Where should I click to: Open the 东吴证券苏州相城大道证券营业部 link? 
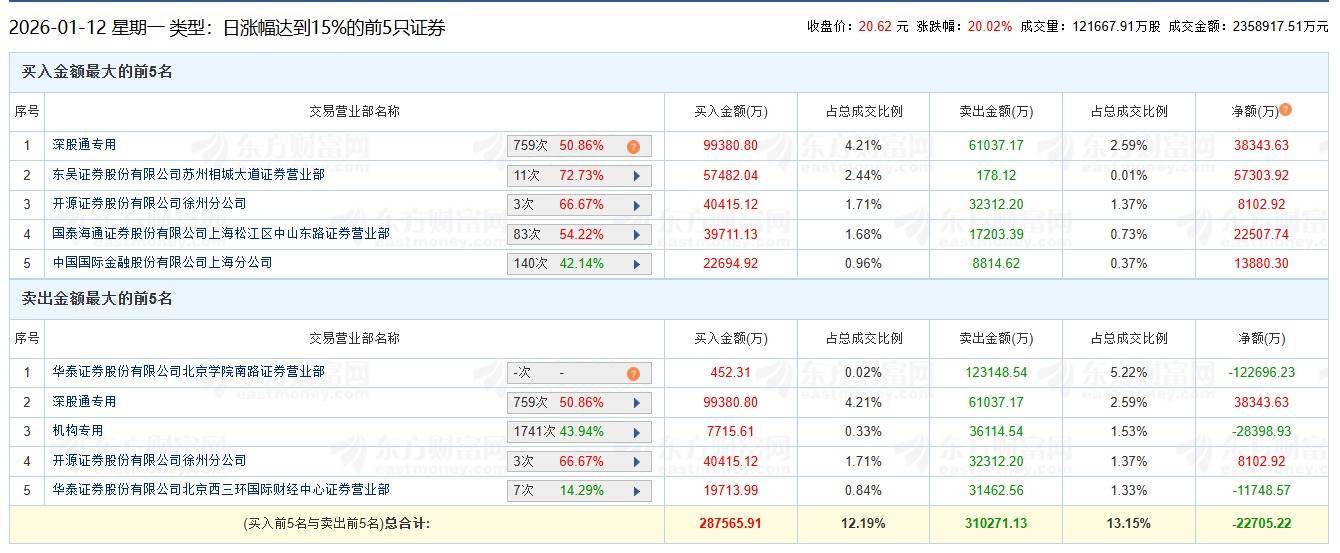tap(188, 175)
